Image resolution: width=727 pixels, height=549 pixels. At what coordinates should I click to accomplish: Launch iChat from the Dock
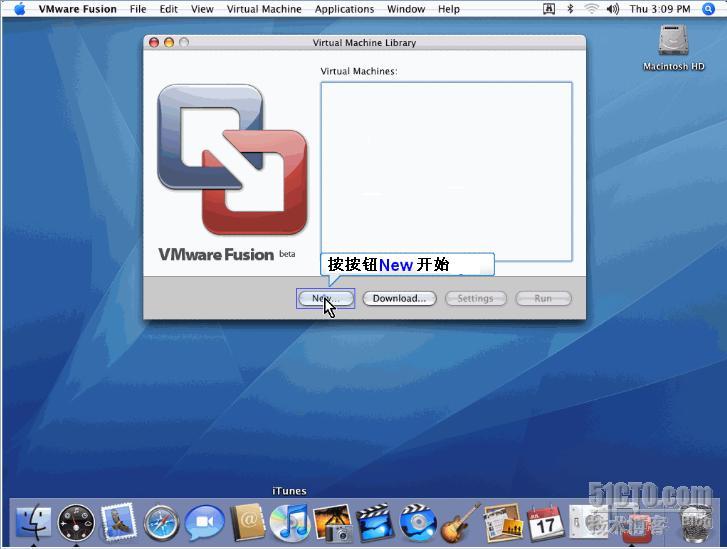tap(204, 523)
